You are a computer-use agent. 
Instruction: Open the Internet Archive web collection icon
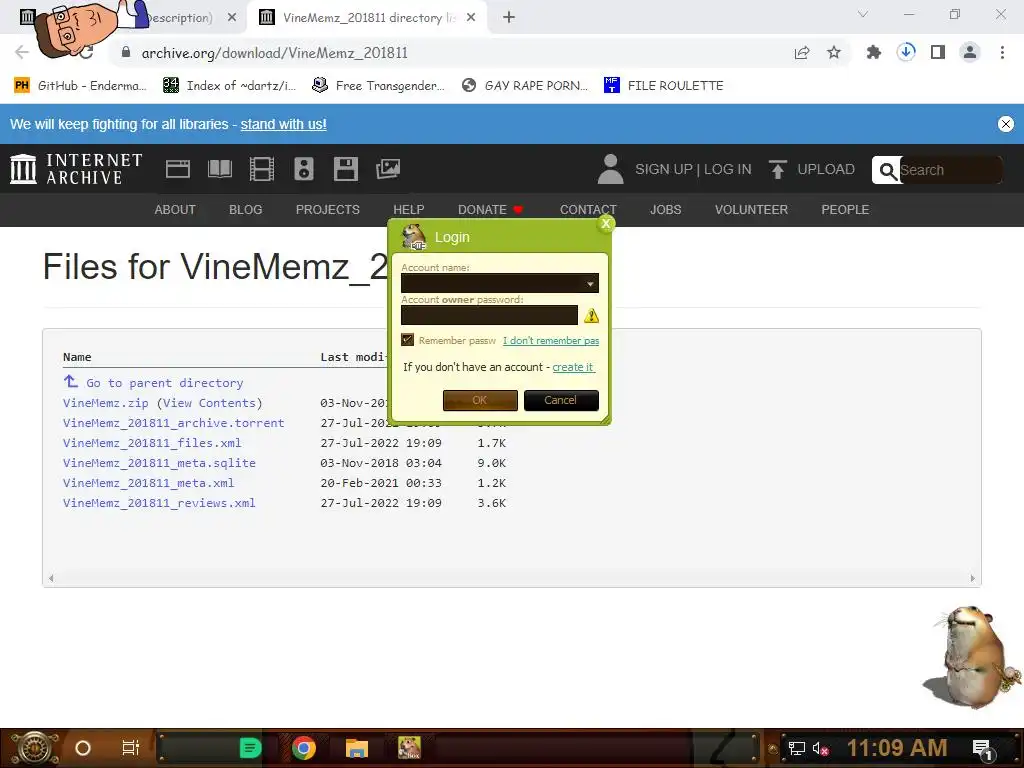point(178,169)
